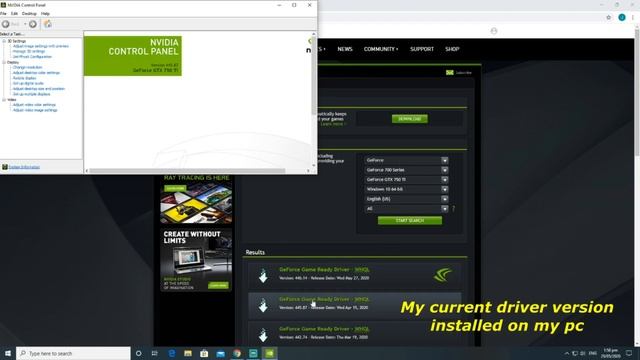Viewport: 640px width, 360px height.
Task: Open the GeForce product type dropdown
Action: (407, 160)
